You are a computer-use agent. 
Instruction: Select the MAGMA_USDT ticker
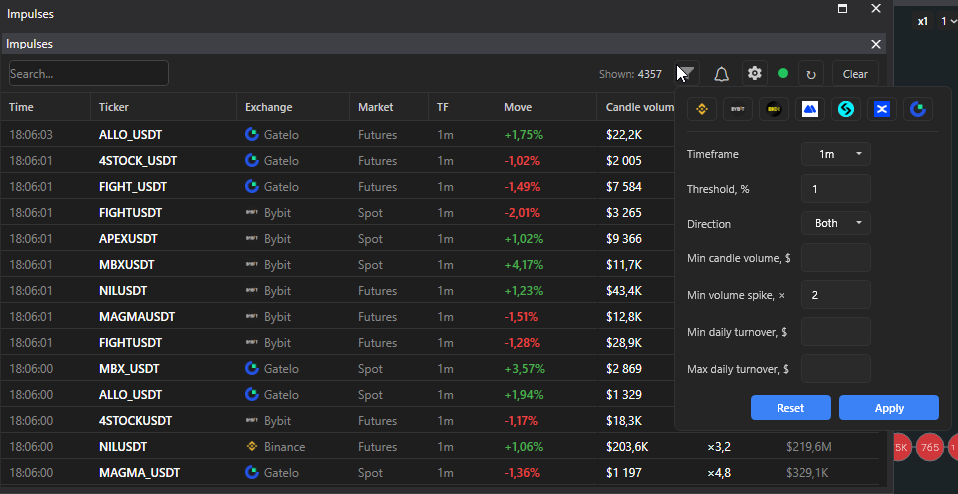coord(139,472)
